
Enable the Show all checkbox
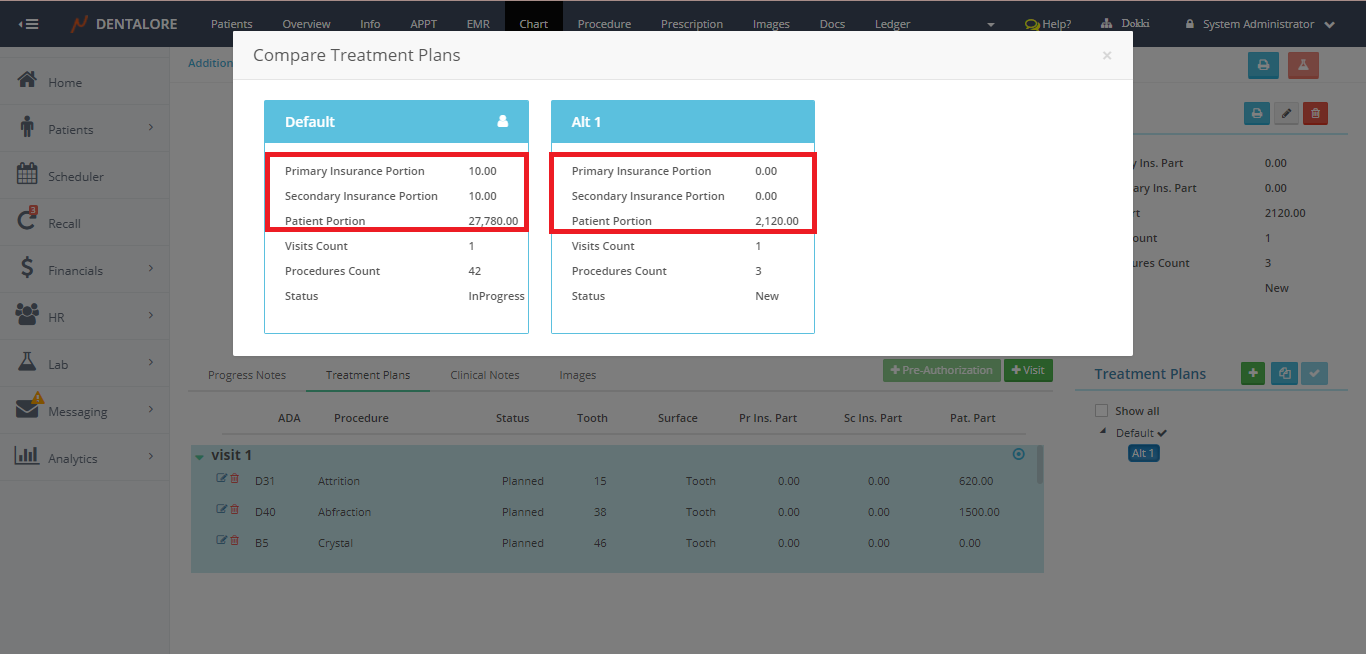click(1101, 411)
